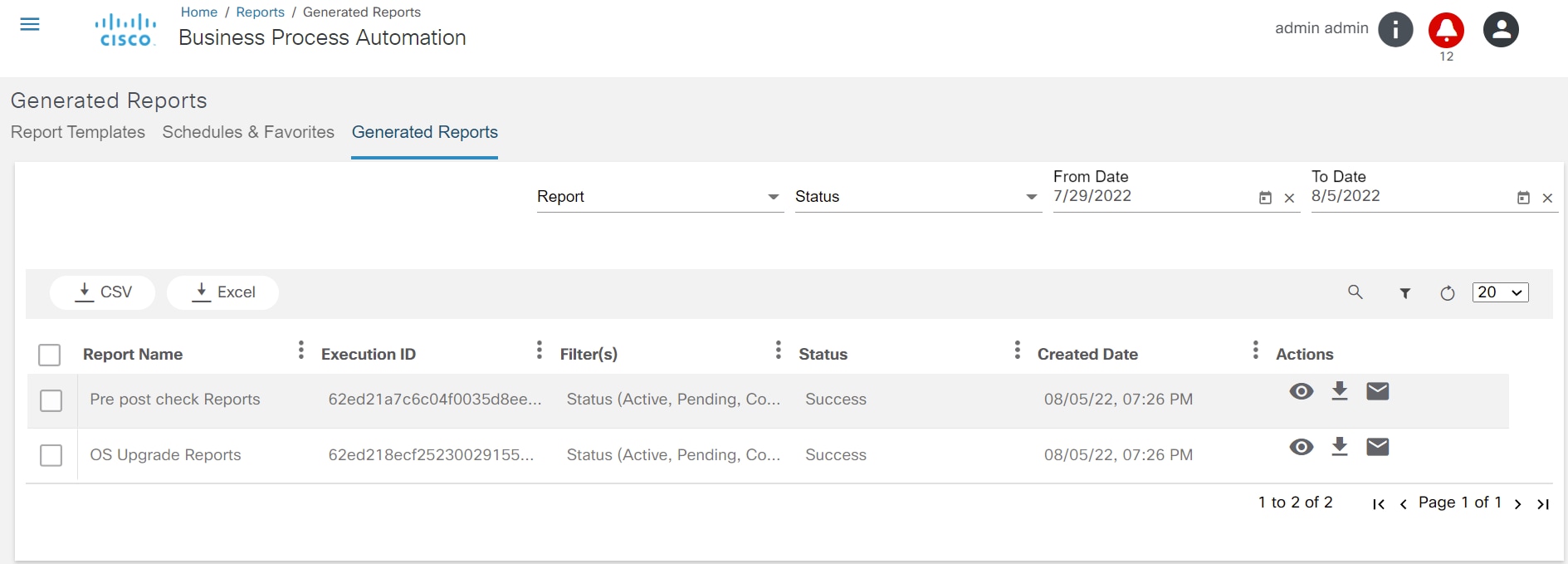
Task: Download the Pre post check Reports report
Action: click(x=1340, y=391)
